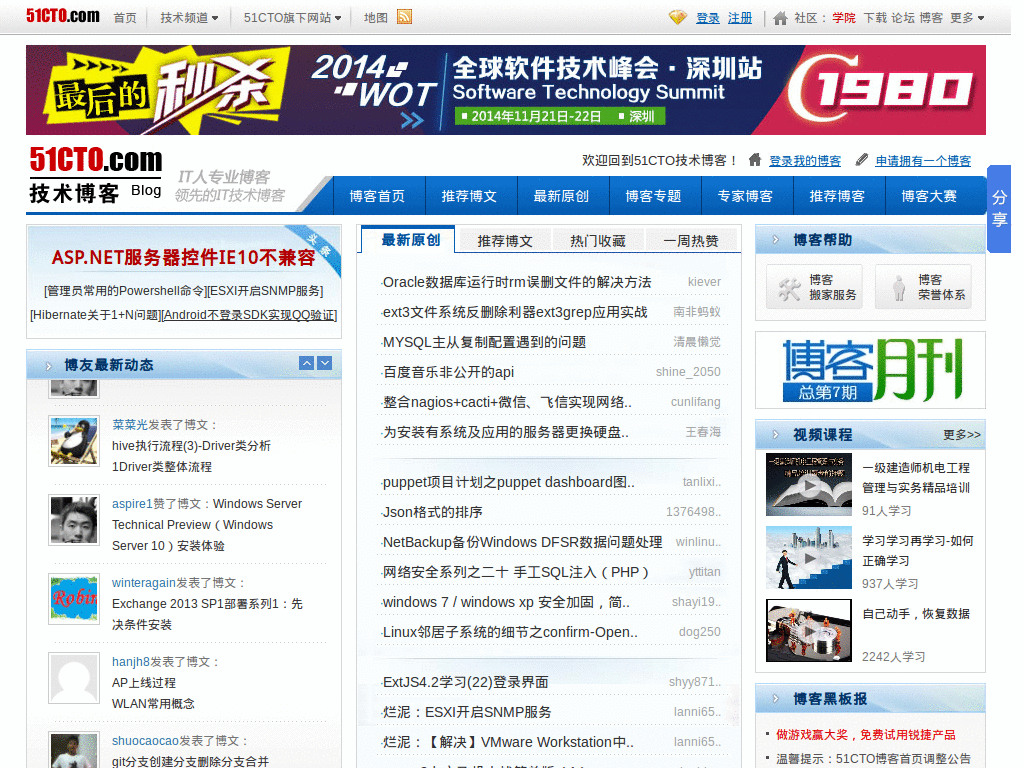Click 地图 in top bar
Screen dimensions: 1024x768
[x=376, y=18]
